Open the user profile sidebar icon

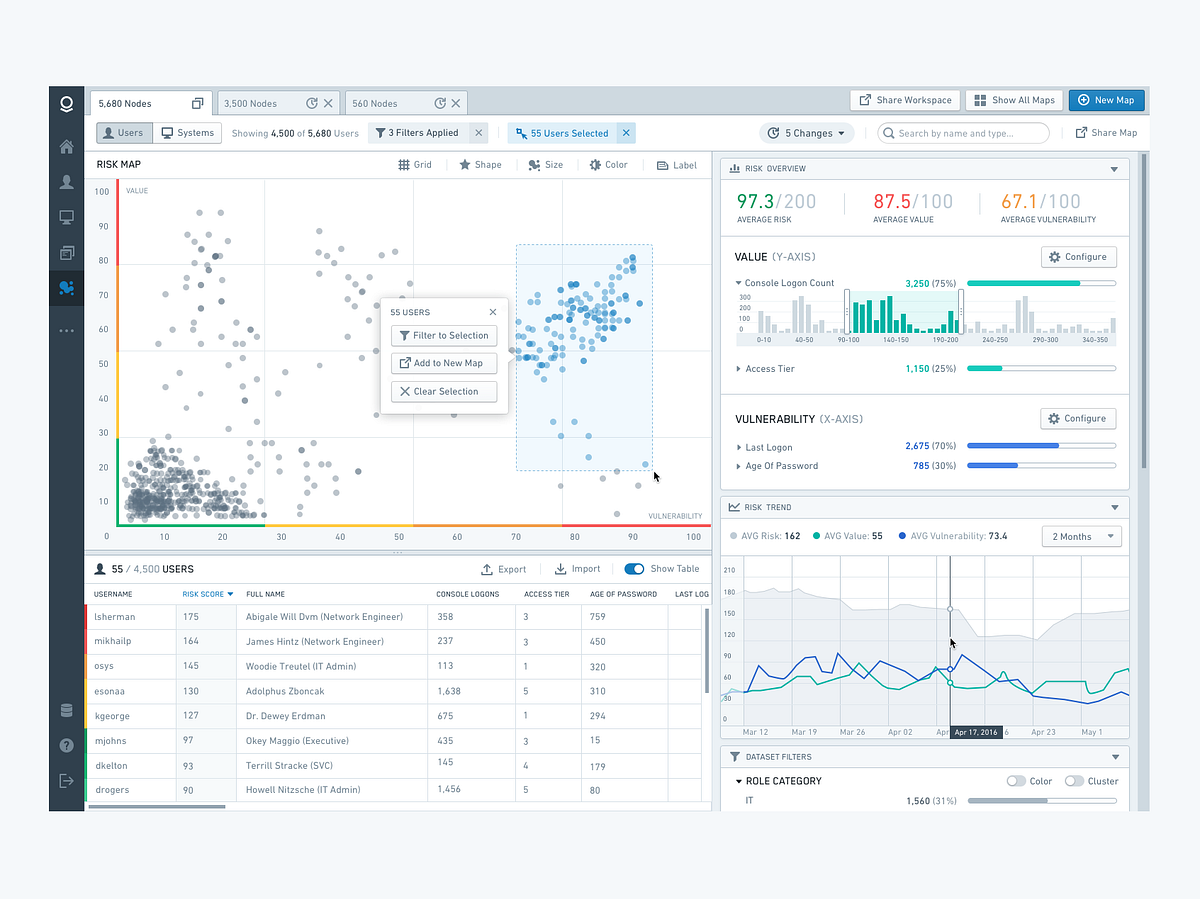tap(67, 182)
